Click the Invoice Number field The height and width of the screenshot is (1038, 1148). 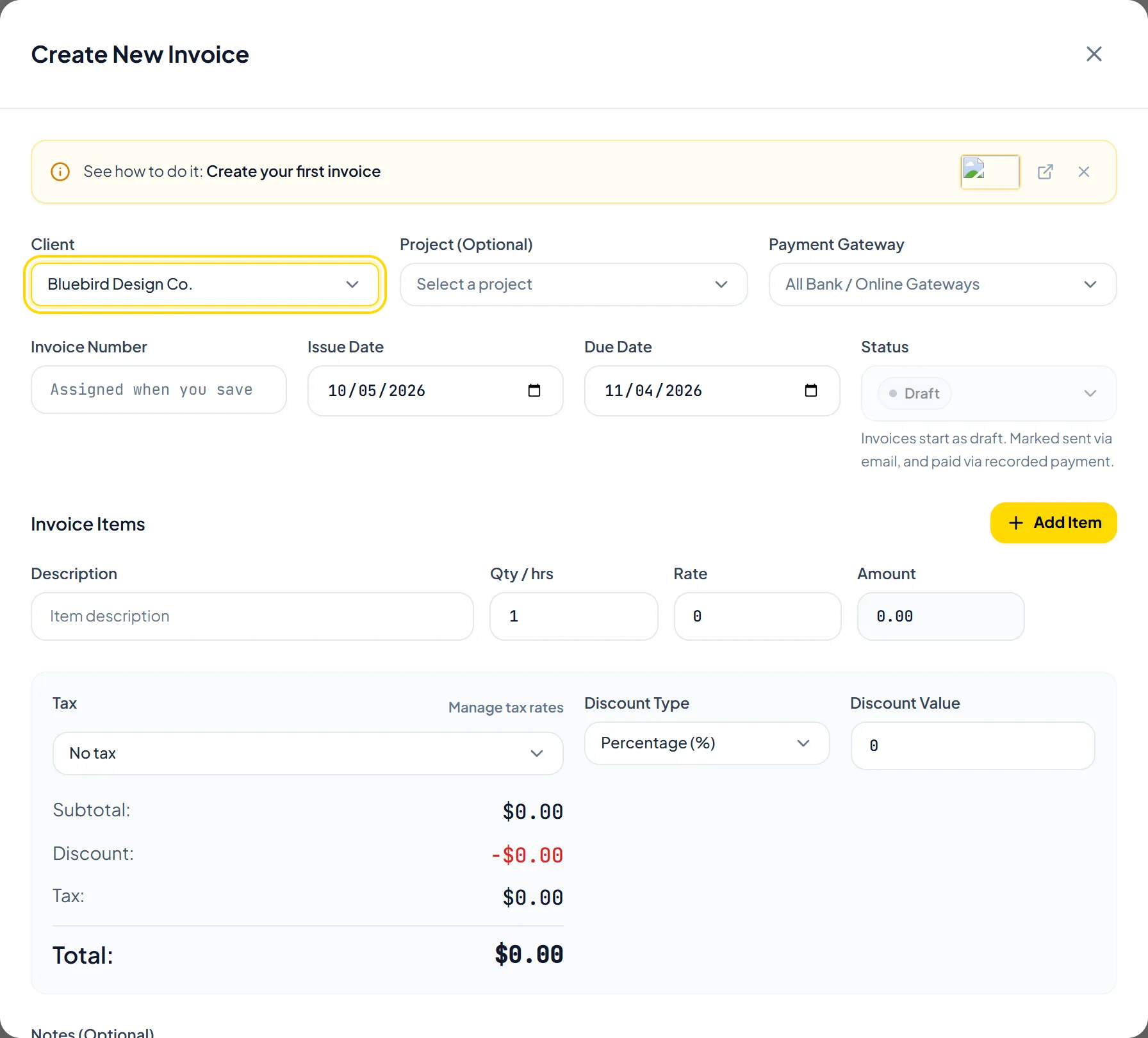click(x=158, y=390)
